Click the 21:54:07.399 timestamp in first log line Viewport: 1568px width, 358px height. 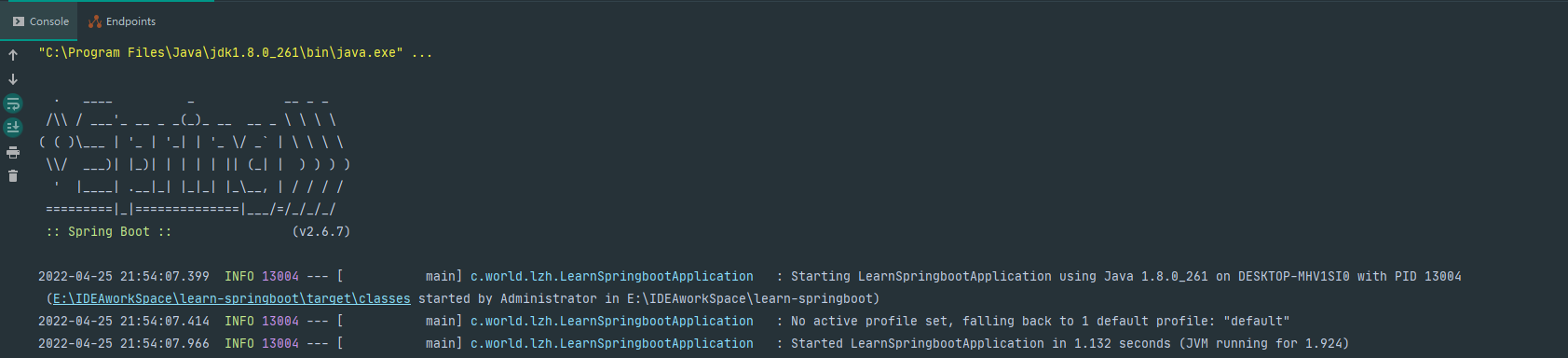point(165,277)
